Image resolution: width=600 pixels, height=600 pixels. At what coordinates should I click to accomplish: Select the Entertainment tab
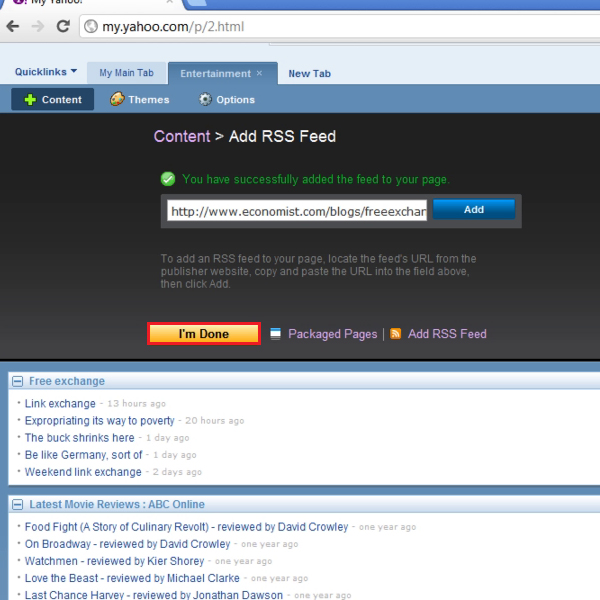coord(215,73)
